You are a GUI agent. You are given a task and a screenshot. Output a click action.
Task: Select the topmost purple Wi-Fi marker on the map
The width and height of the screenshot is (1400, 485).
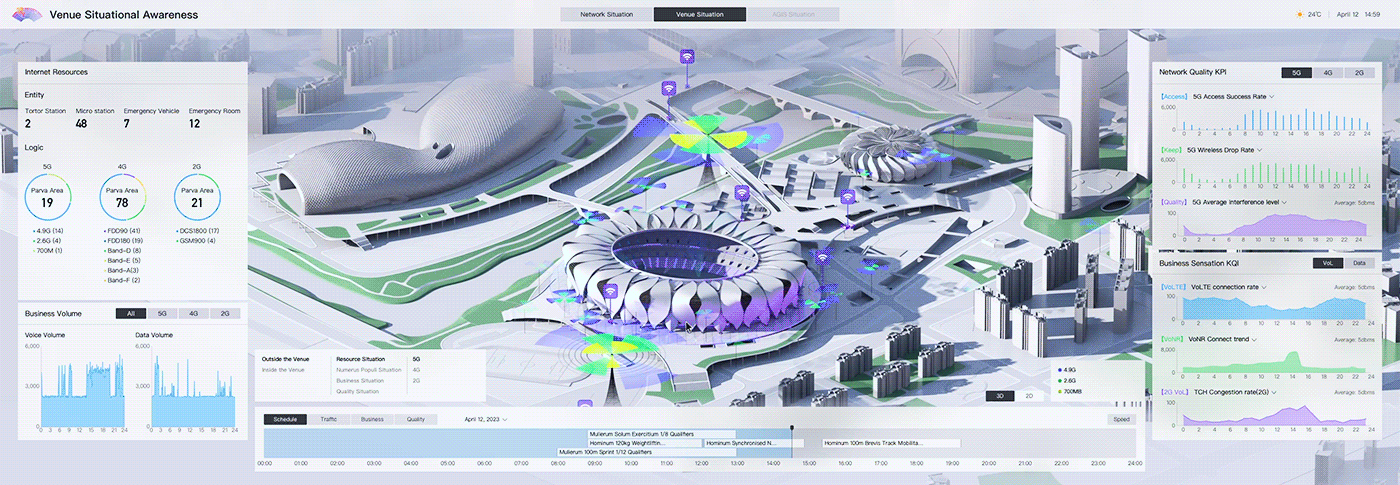point(687,56)
